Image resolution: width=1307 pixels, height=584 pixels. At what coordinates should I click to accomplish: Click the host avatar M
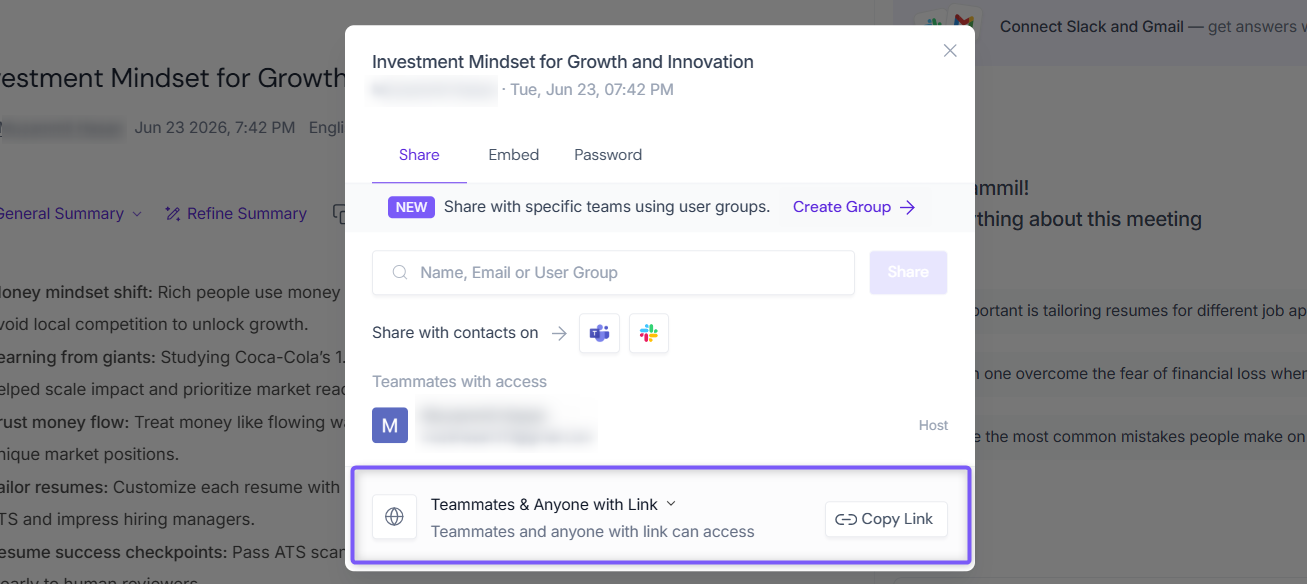[390, 425]
